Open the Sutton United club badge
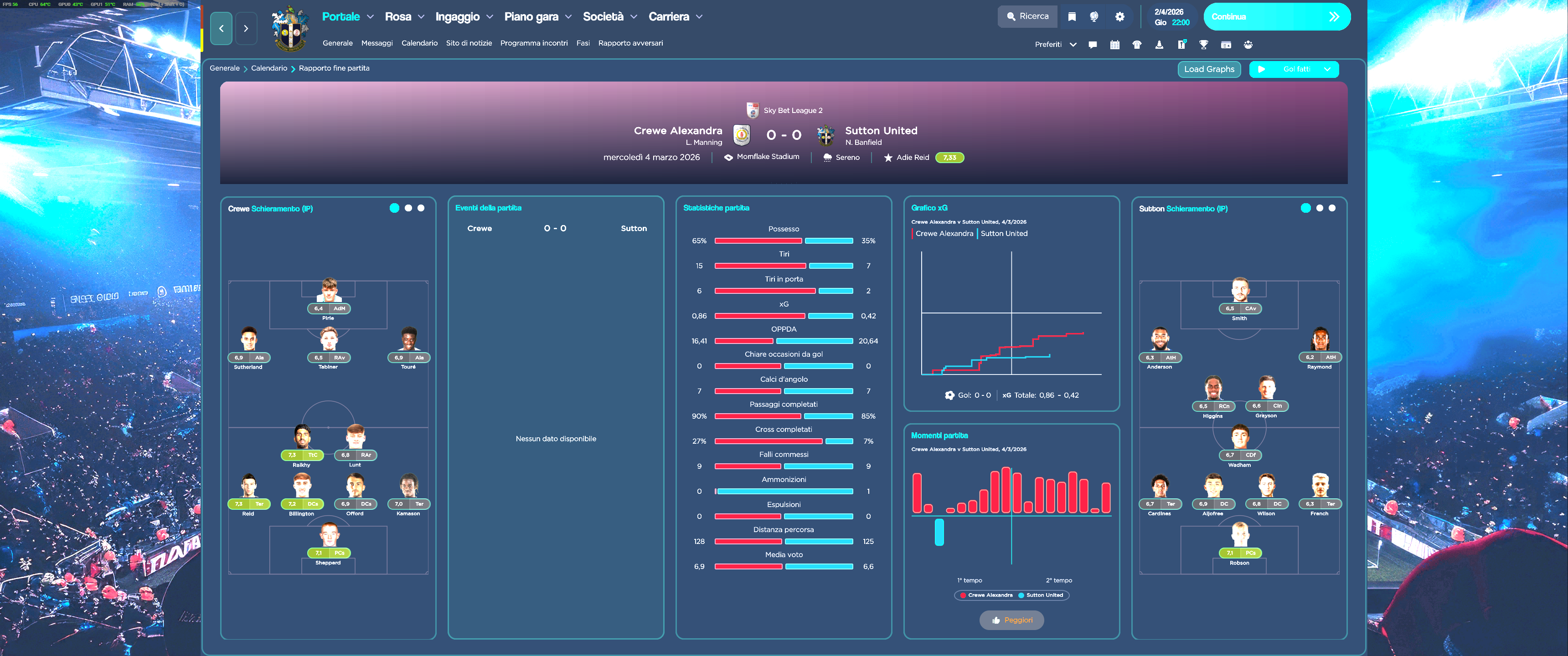 pos(290,28)
